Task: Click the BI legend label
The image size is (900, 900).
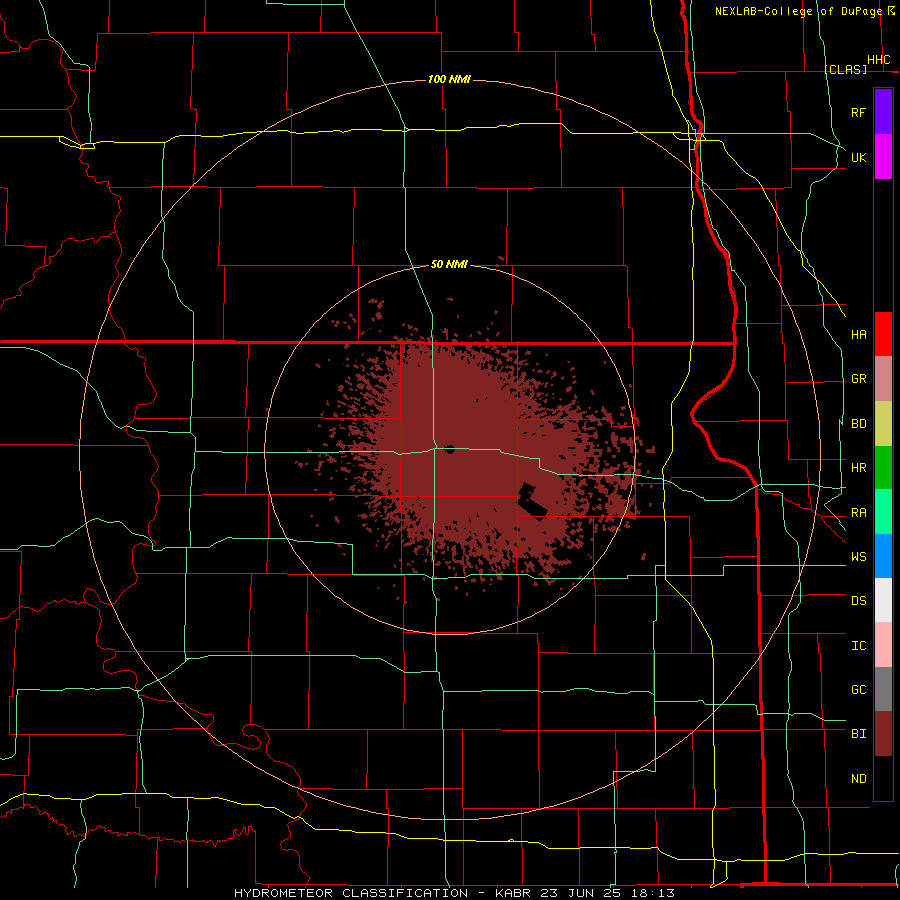Action: pyautogui.click(x=858, y=734)
